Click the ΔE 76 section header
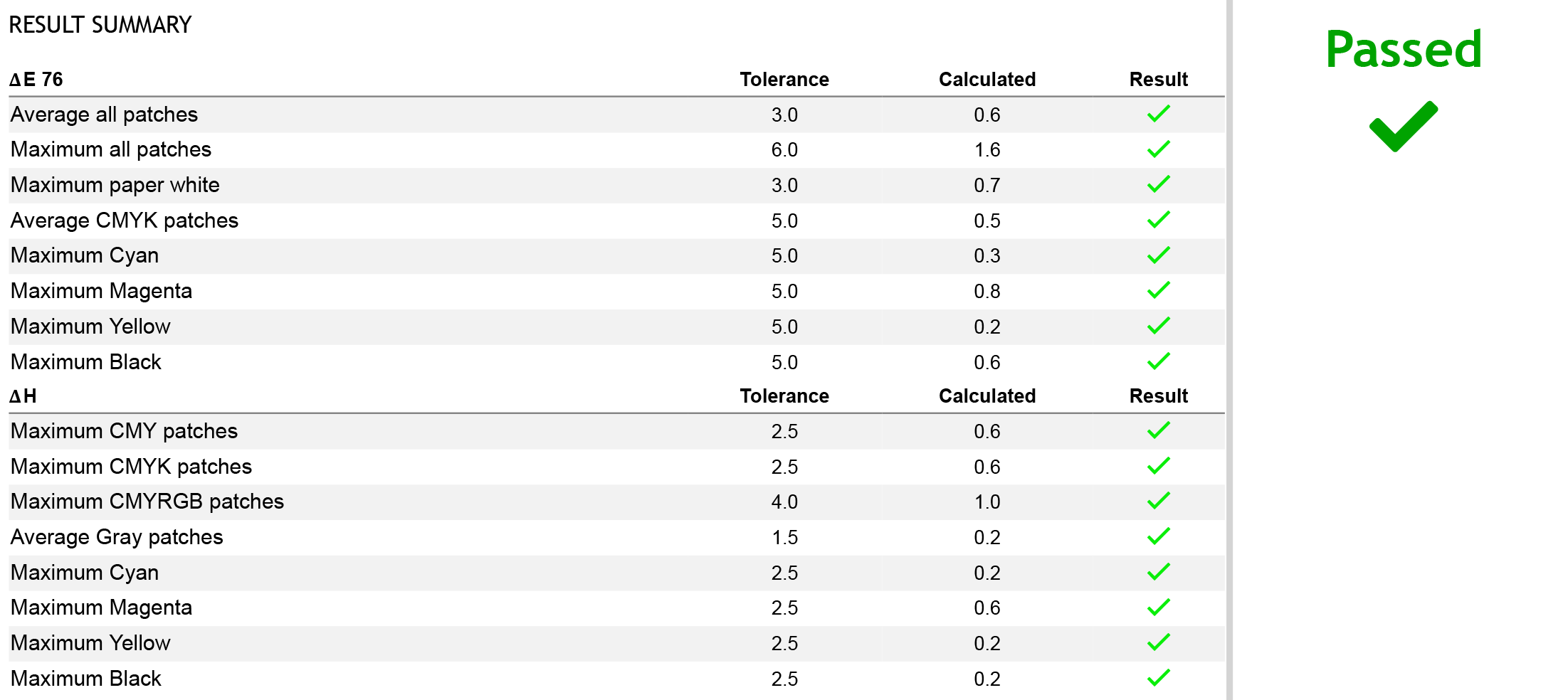Image resolution: width=1568 pixels, height=700 pixels. click(36, 79)
